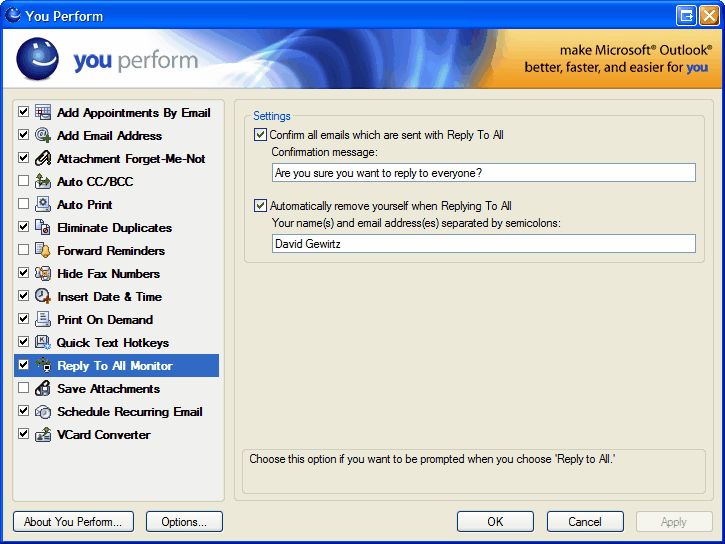Click the VCard Converter icon
Viewport: 725px width, 544px height.
(x=43, y=435)
